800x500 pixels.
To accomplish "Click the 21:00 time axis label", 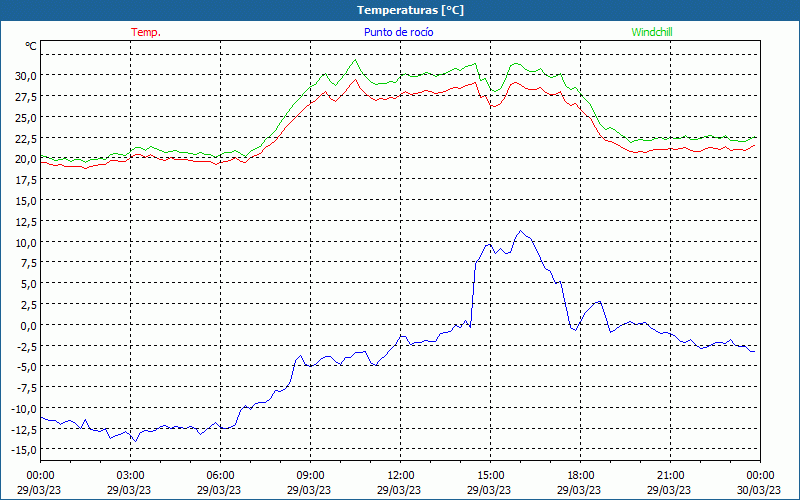I will (670, 476).
